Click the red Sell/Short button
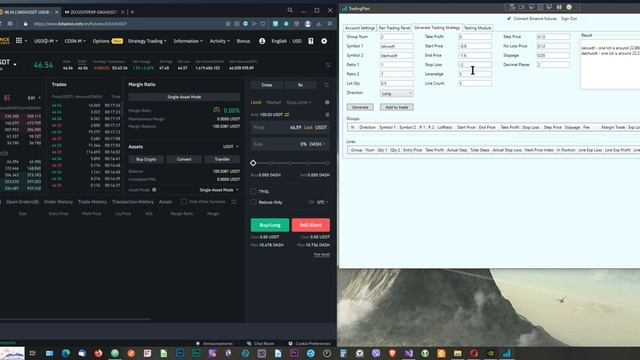The height and width of the screenshot is (360, 640). (311, 225)
